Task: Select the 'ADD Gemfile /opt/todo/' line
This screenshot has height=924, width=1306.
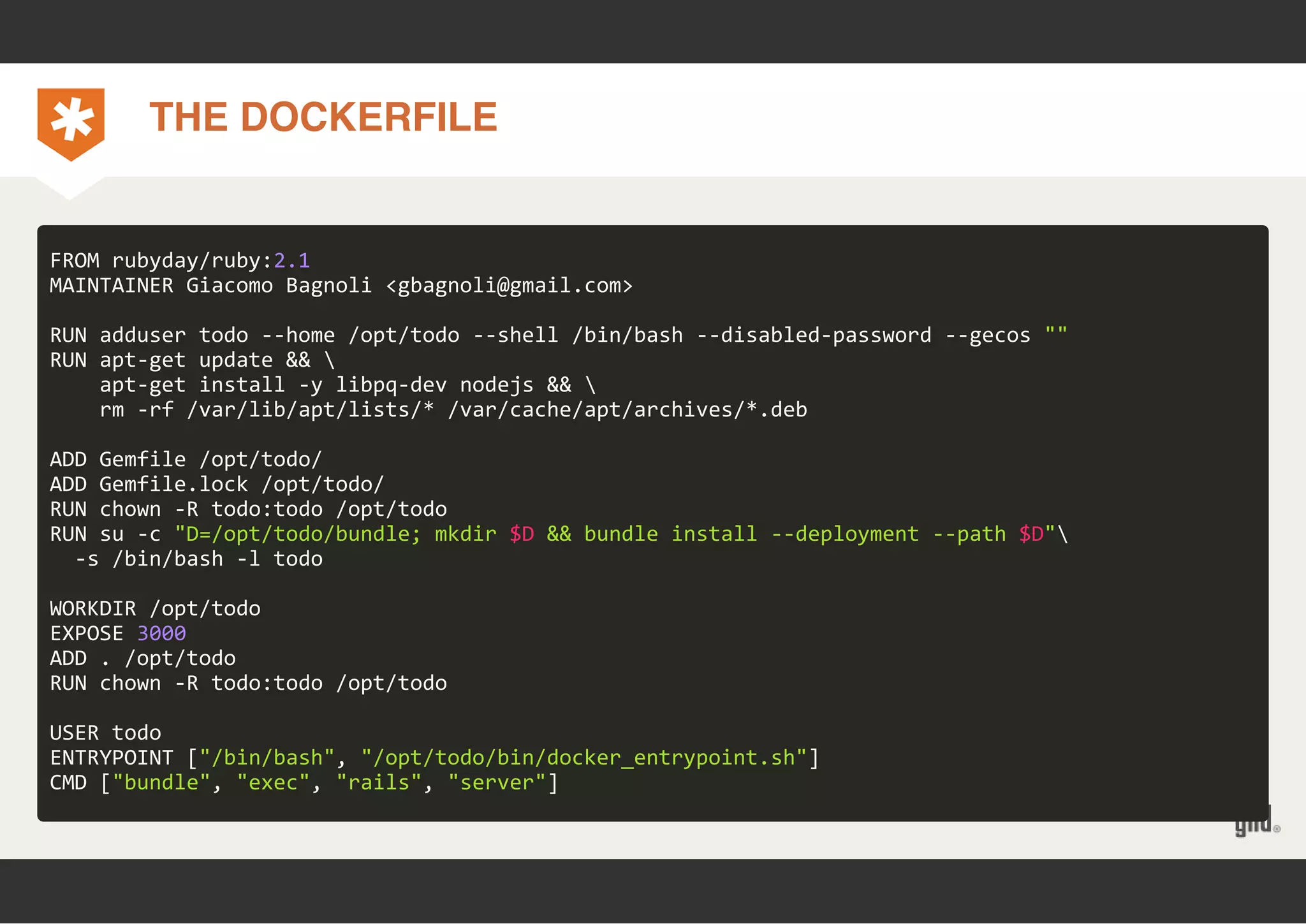Action: coord(186,460)
